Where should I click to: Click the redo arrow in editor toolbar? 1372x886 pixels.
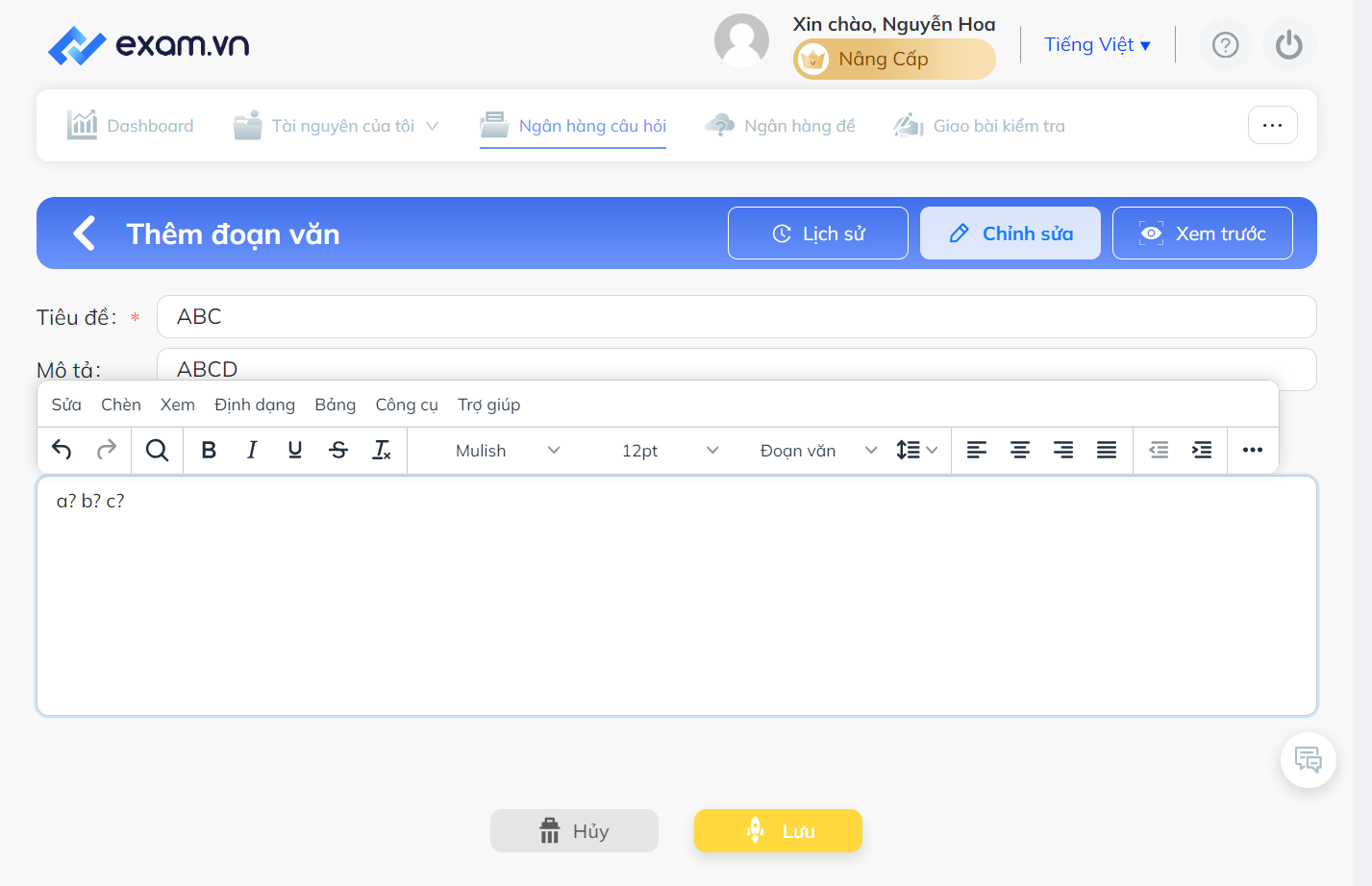pos(107,450)
